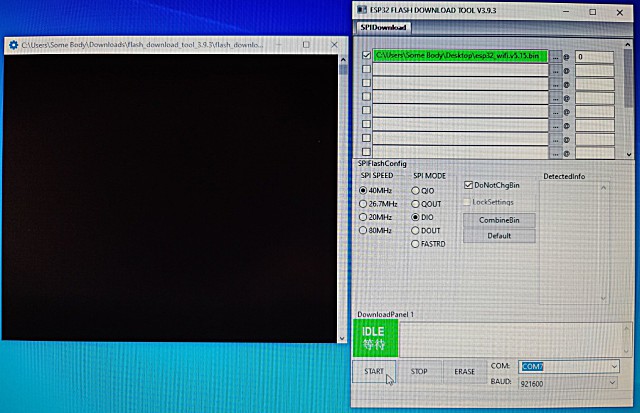Click console window scrollbar down arrow

[x=342, y=338]
